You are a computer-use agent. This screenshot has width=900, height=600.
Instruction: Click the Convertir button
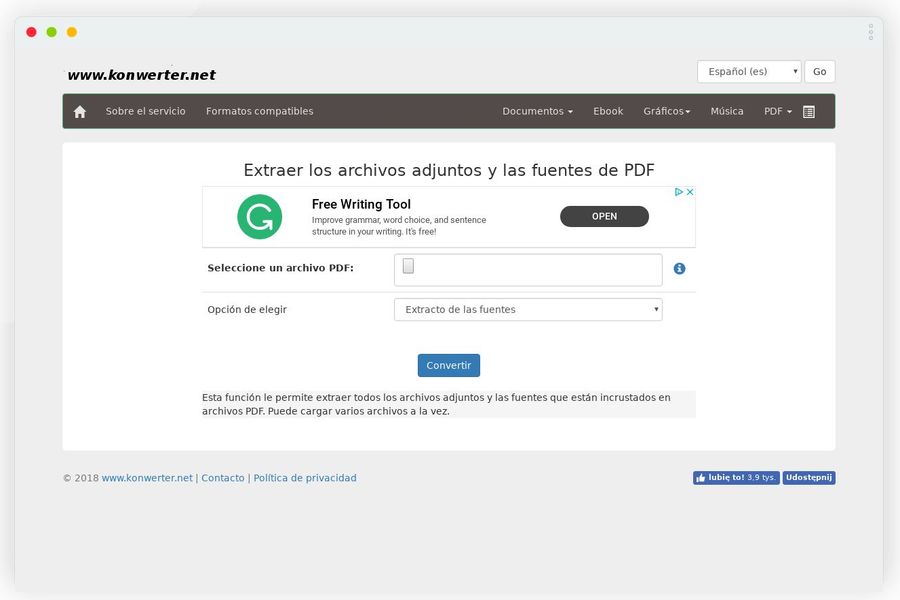(x=449, y=365)
